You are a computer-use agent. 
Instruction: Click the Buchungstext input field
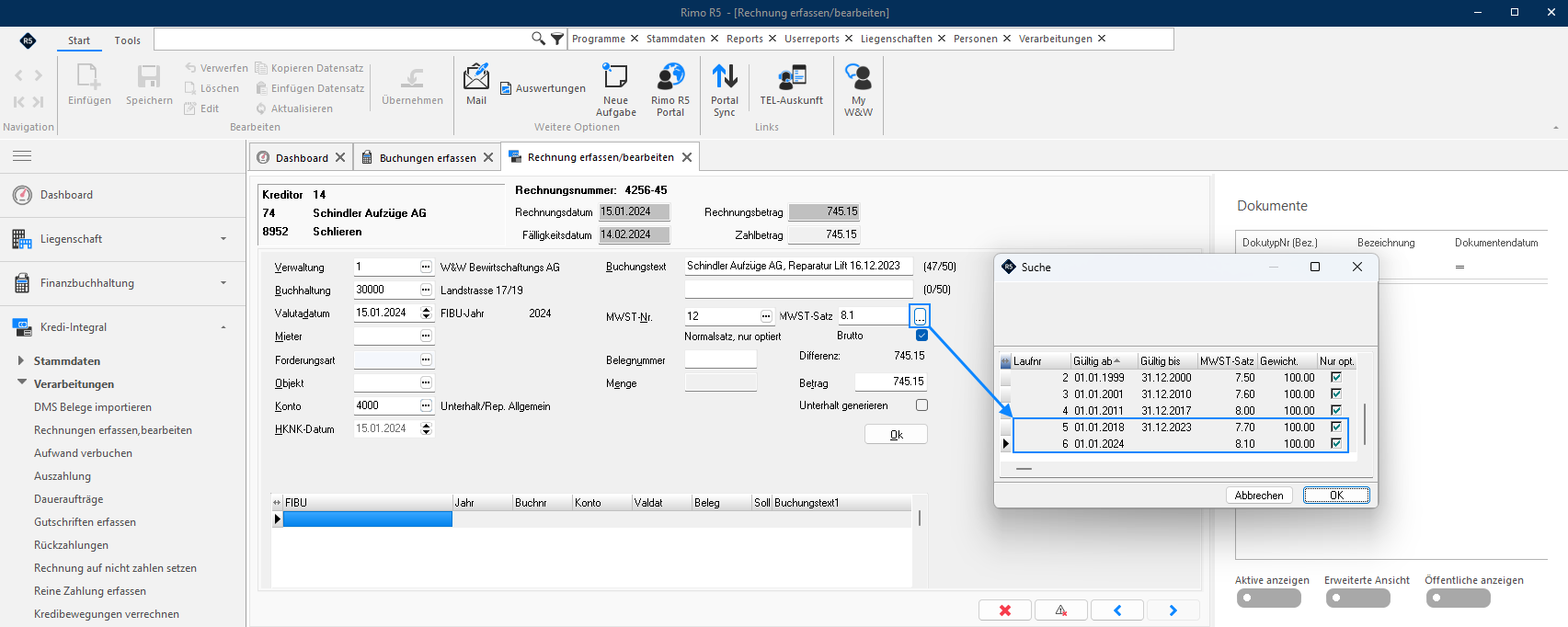click(799, 266)
